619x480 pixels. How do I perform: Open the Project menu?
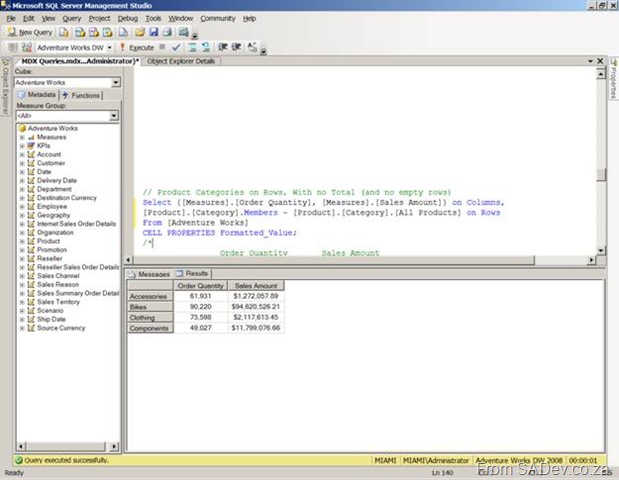(99, 19)
